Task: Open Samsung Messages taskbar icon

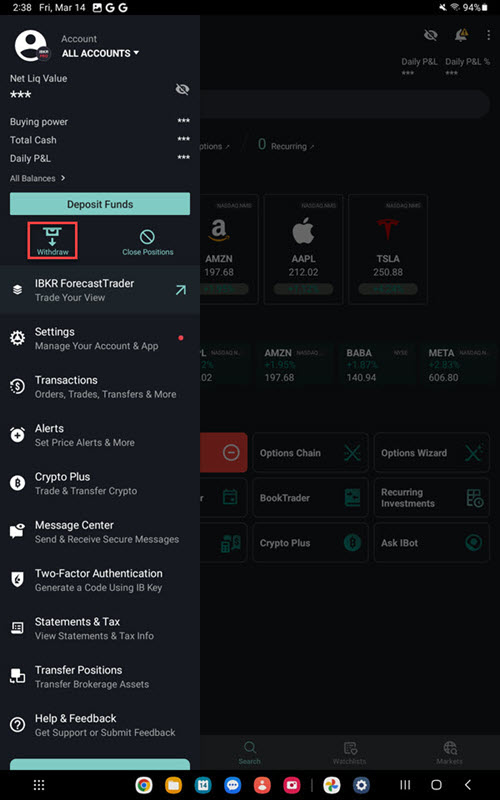Action: [233, 785]
